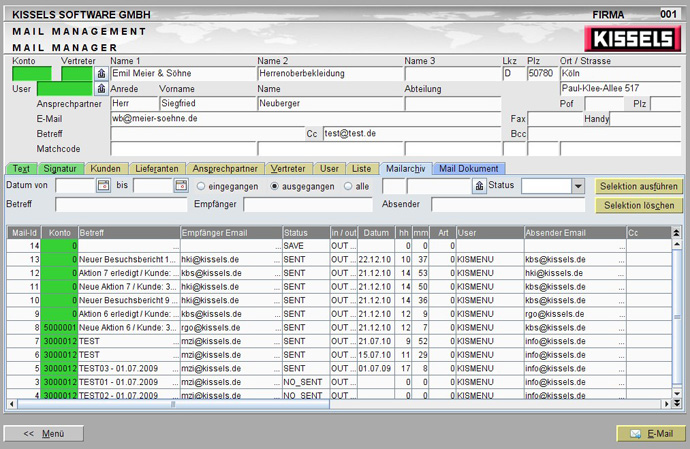The height and width of the screenshot is (449, 690).
Task: Select row 'Neue Aktion 7 / Kunde: 3...'
Action: [339, 287]
